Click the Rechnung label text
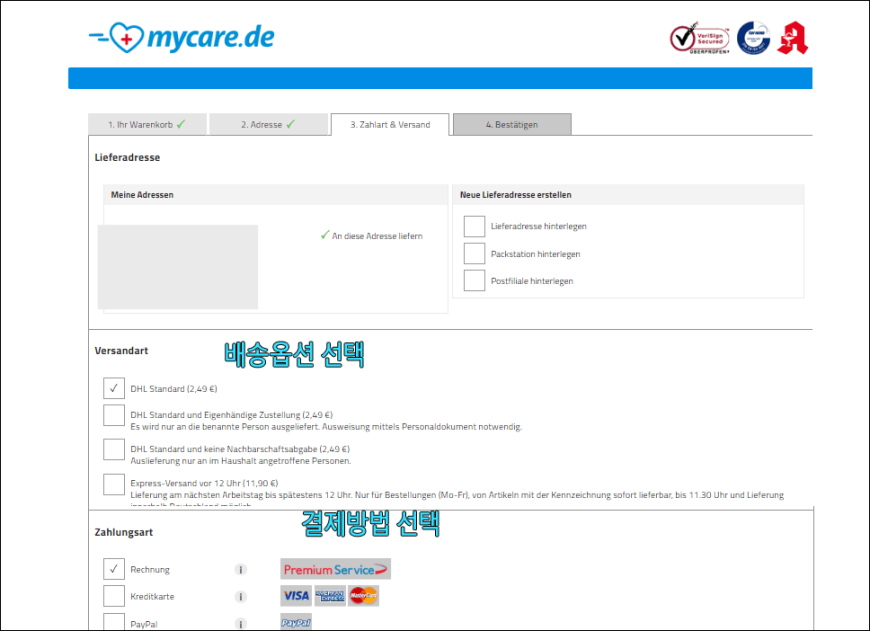Screen dimensions: 870x631 [150, 570]
